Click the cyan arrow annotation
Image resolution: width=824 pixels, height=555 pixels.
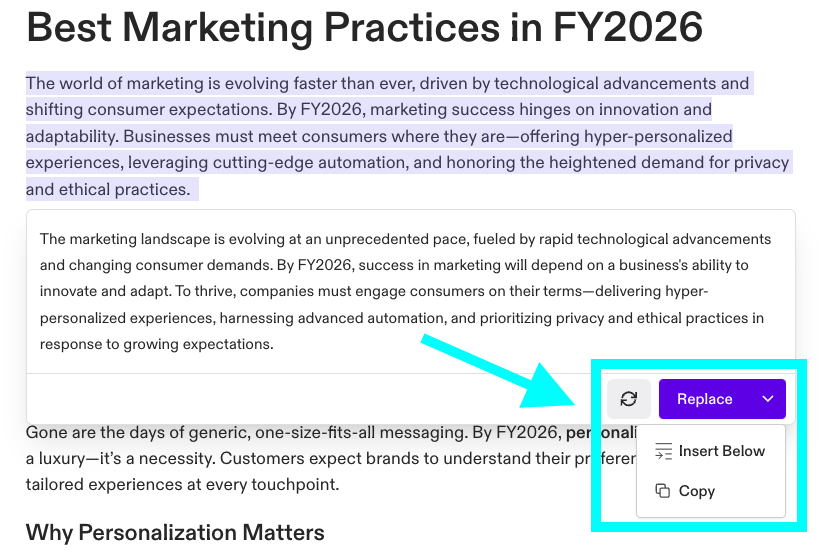click(x=499, y=372)
